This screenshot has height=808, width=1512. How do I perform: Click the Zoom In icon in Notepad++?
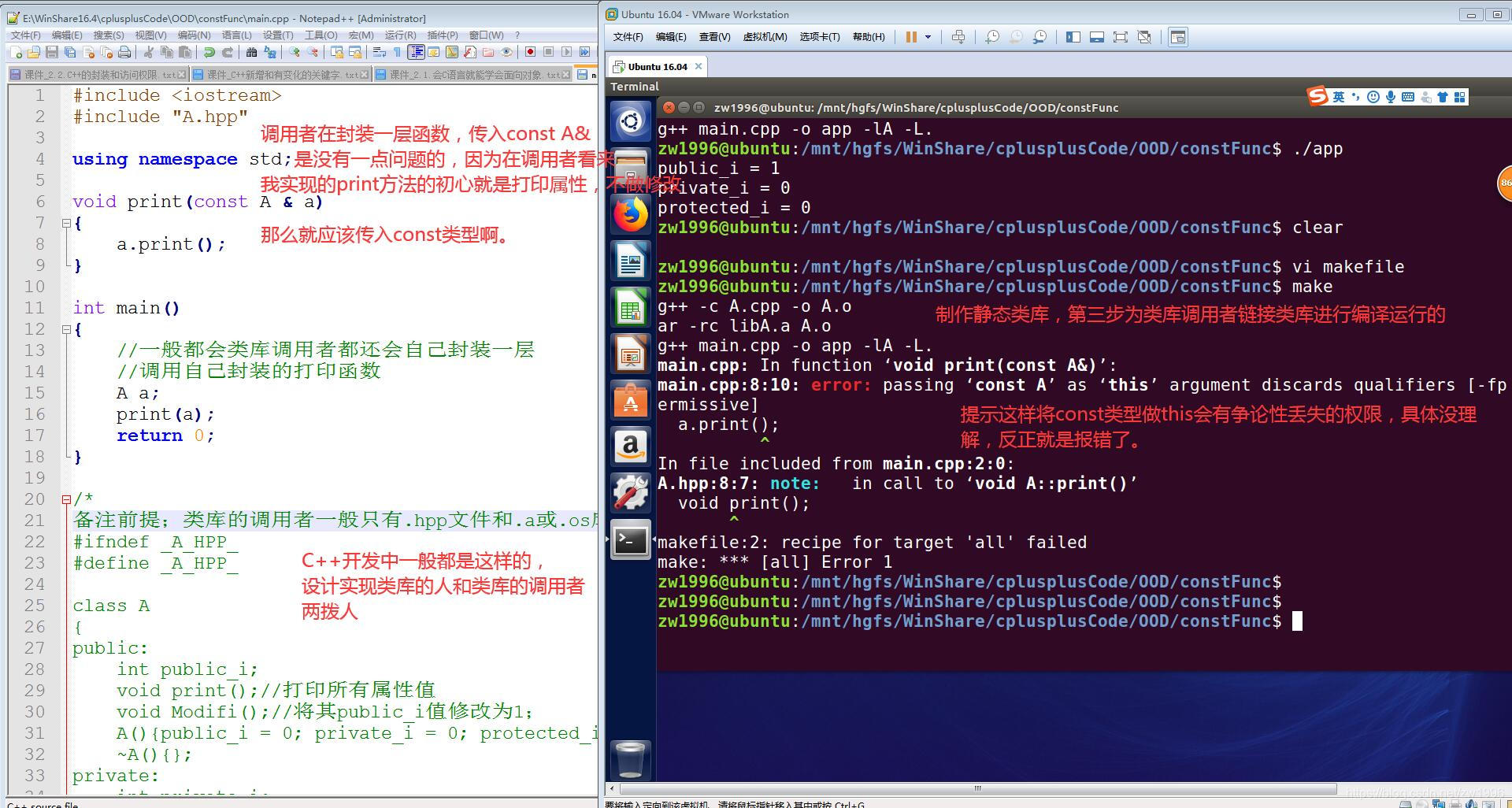coord(295,52)
